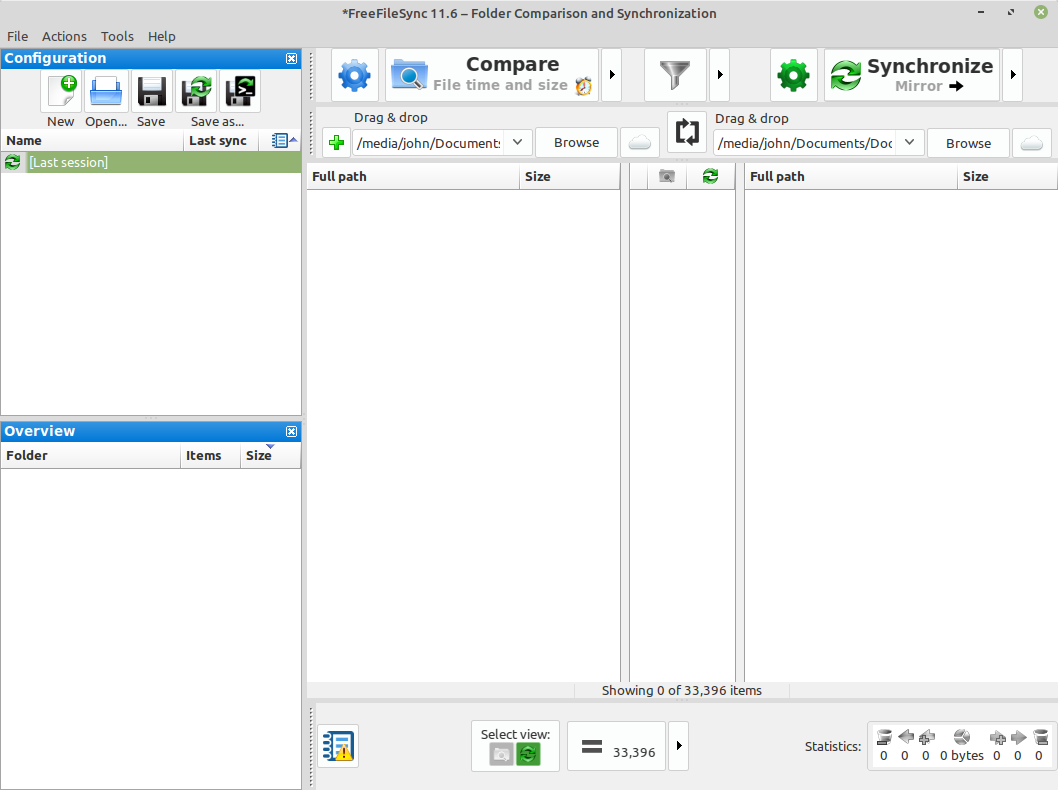The height and width of the screenshot is (790, 1058).
Task: Swap sides with the arrows icon
Action: pyautogui.click(x=687, y=132)
